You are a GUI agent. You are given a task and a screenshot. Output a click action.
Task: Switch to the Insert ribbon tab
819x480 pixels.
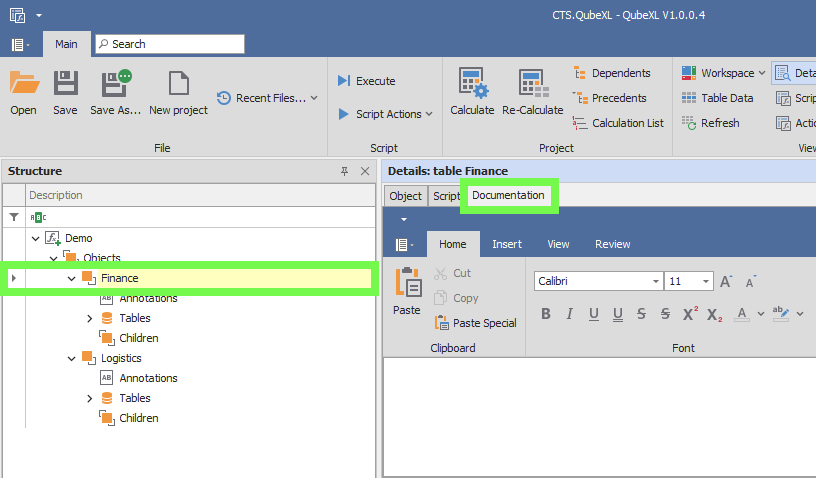506,244
